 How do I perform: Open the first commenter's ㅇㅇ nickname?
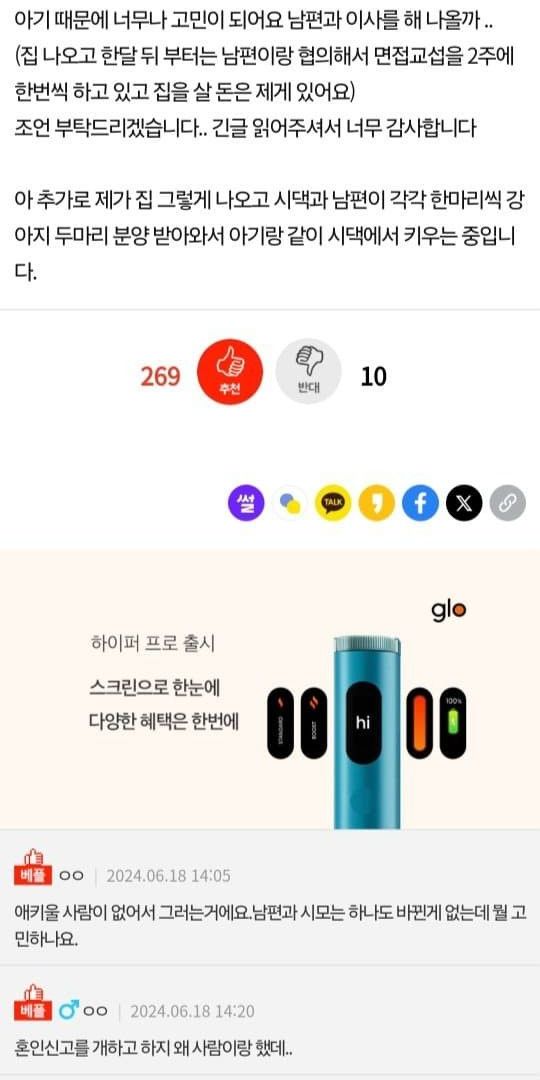click(x=71, y=876)
